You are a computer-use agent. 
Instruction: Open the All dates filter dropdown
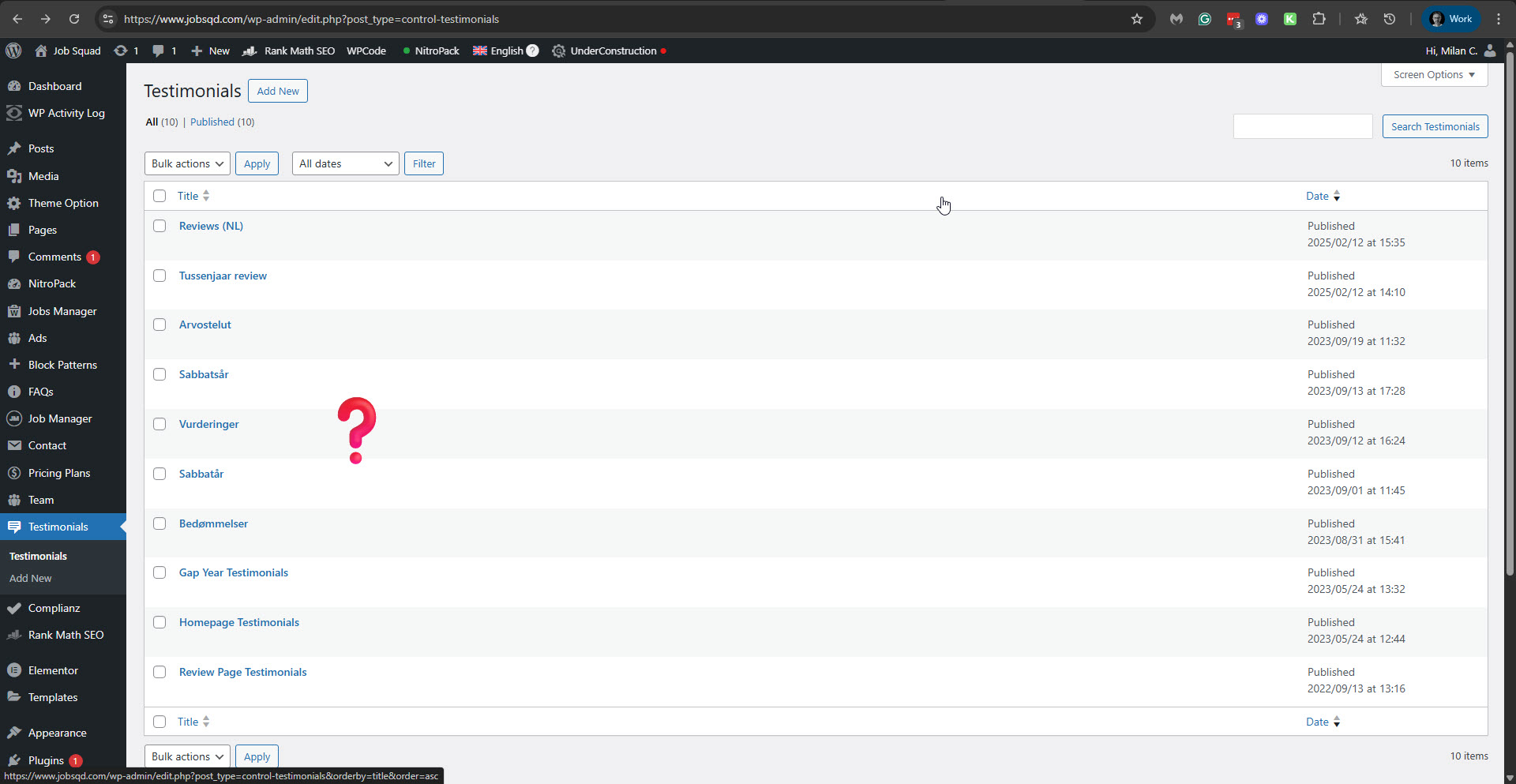(345, 163)
